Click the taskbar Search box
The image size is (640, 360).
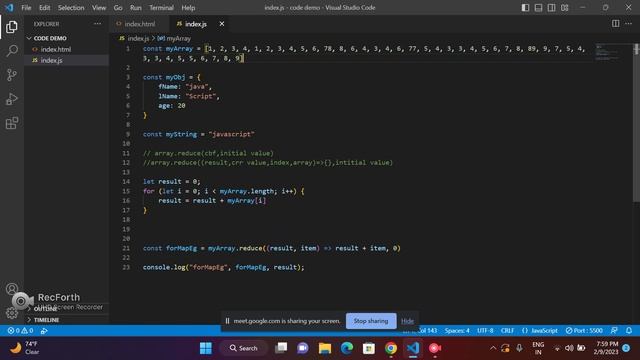point(243,348)
